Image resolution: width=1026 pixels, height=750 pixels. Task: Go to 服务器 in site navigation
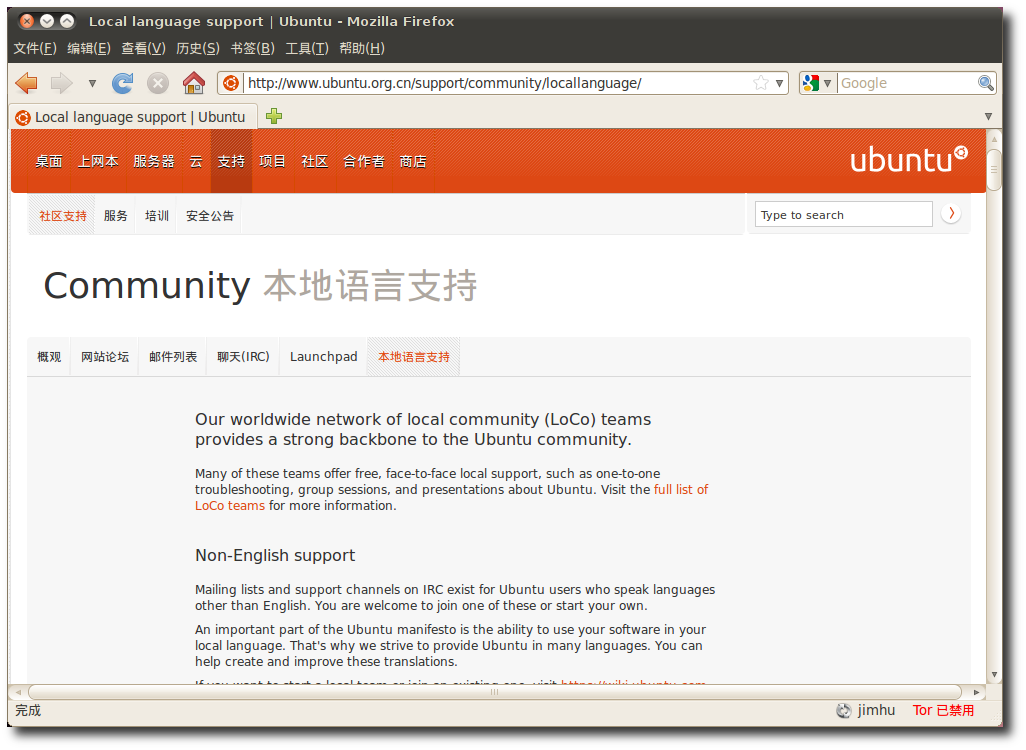154,162
